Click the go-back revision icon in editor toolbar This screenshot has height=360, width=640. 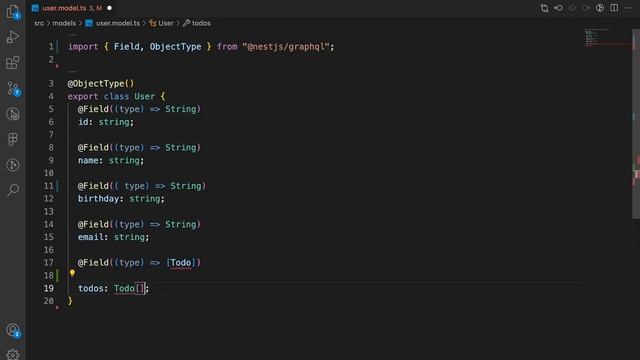pos(558,8)
